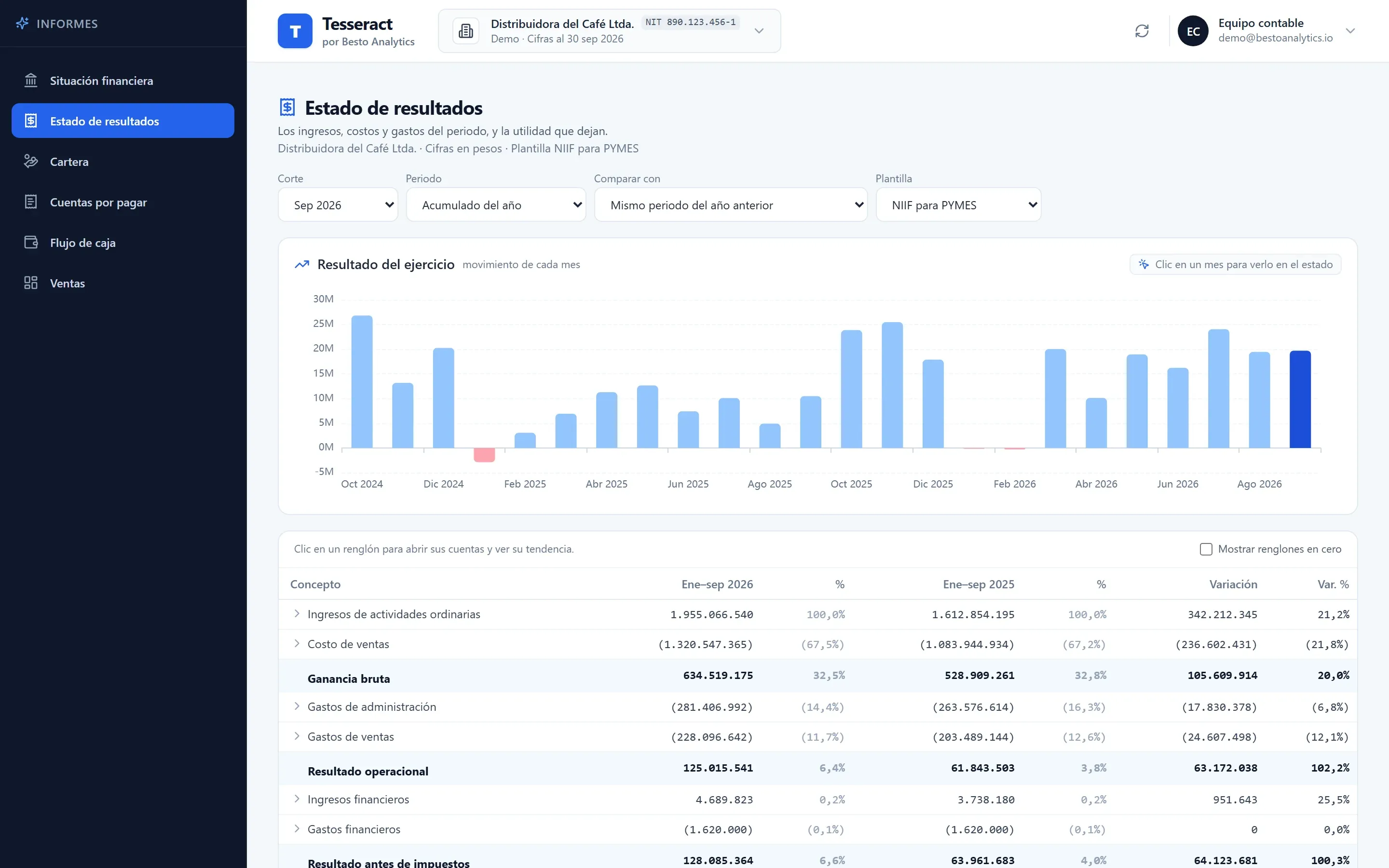This screenshot has height=868, width=1389.
Task: Click the blue Tesseract T logo
Action: coord(295,31)
